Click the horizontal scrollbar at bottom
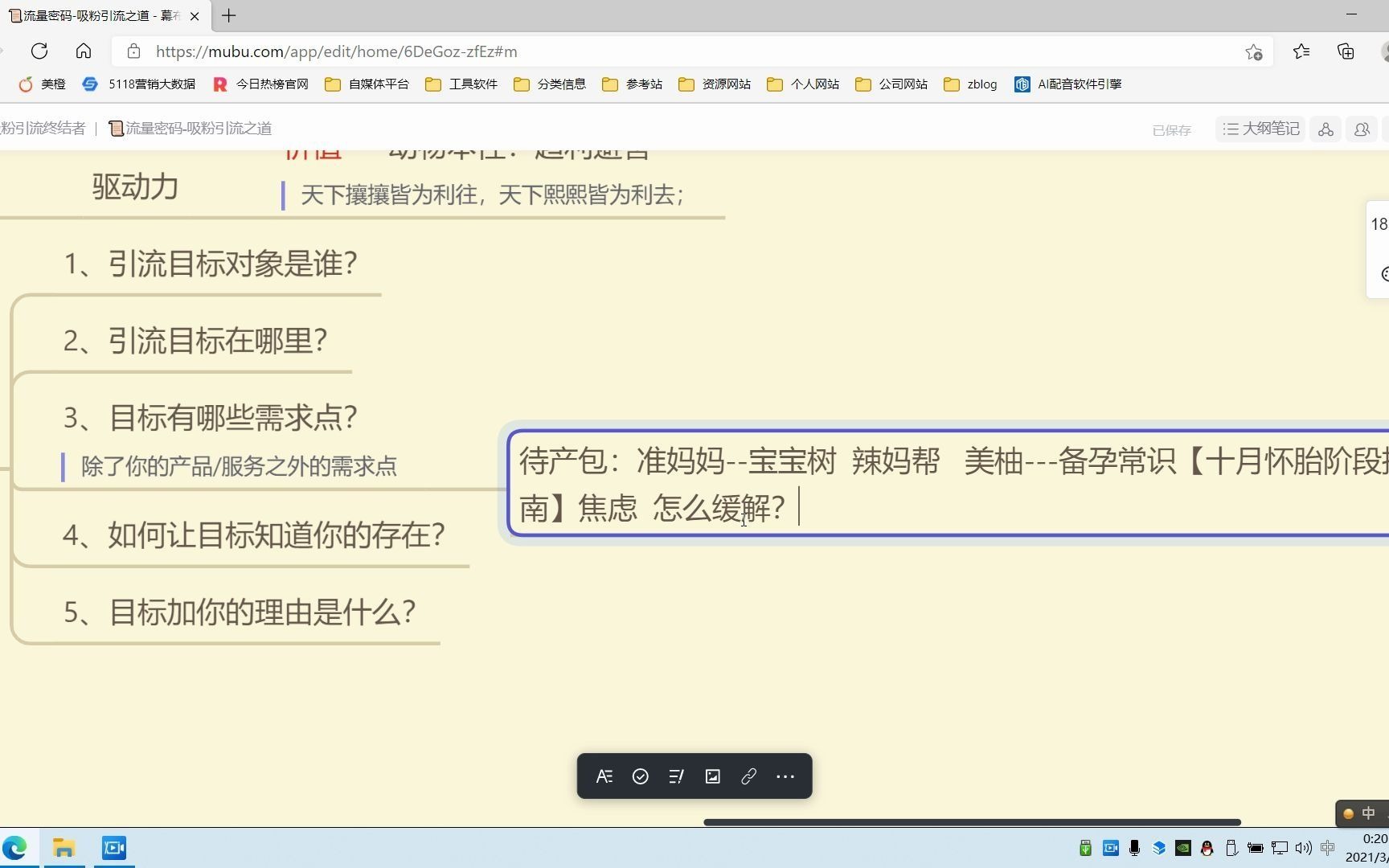Screen dimensions: 1389x868 (972, 822)
